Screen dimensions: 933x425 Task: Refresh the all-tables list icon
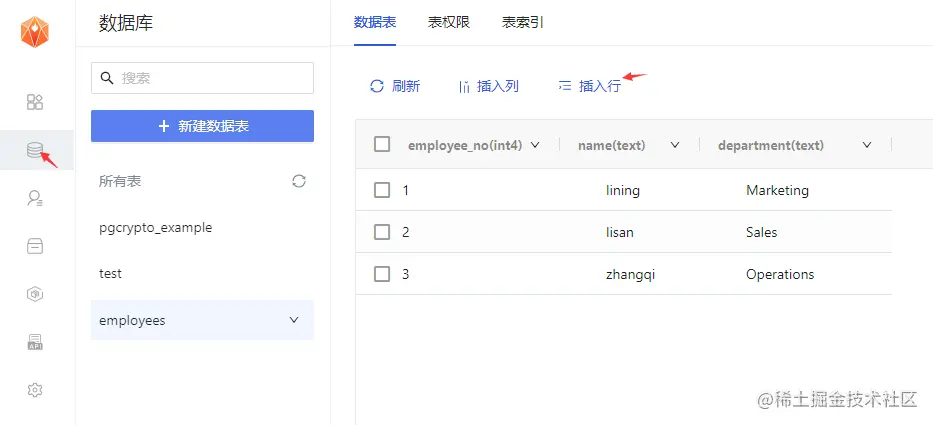pos(299,181)
